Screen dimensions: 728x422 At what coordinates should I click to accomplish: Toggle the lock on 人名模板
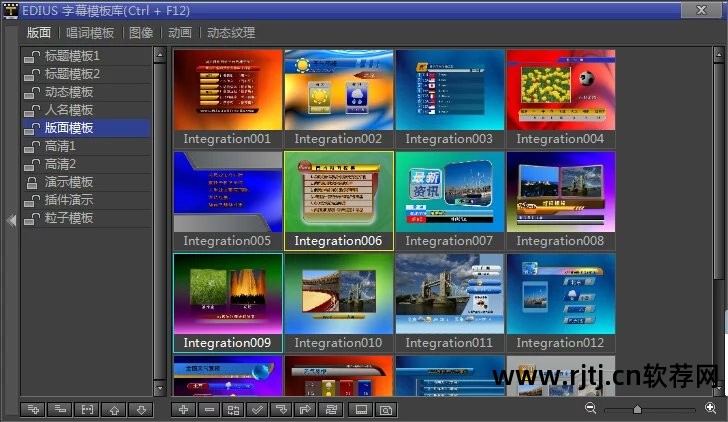pos(32,110)
